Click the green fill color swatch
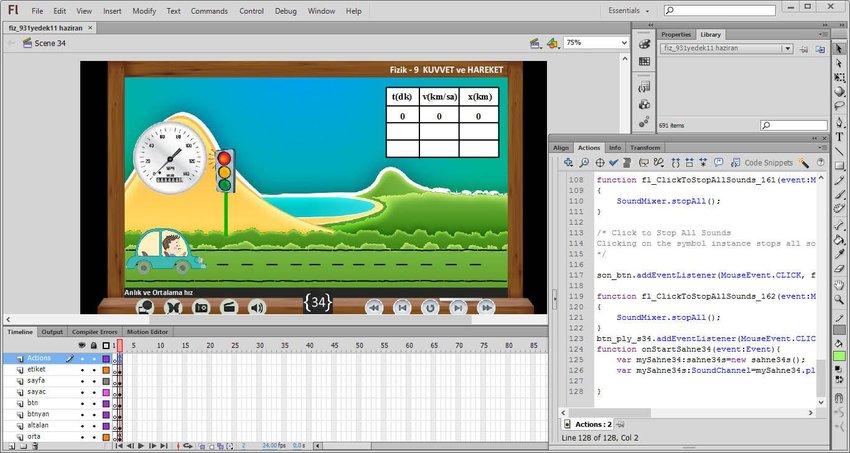The image size is (850, 453). [839, 356]
